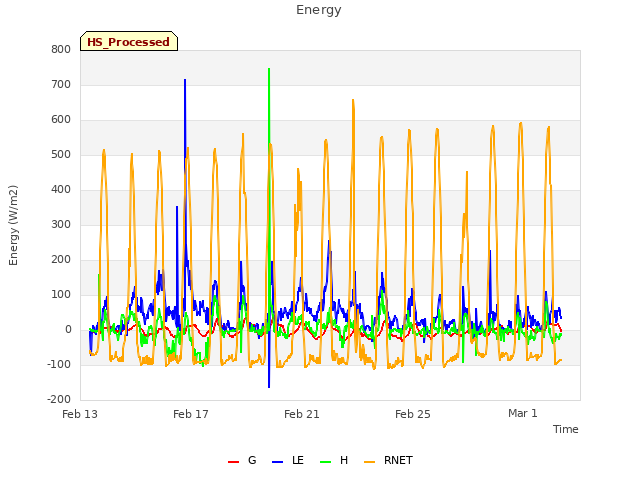Click the Feb 17 x-axis tick label
This screenshot has height=480, width=640.
[191, 414]
